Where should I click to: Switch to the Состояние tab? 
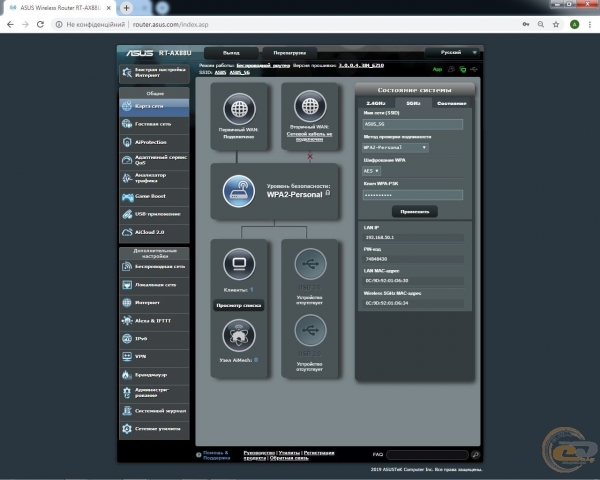(452, 103)
